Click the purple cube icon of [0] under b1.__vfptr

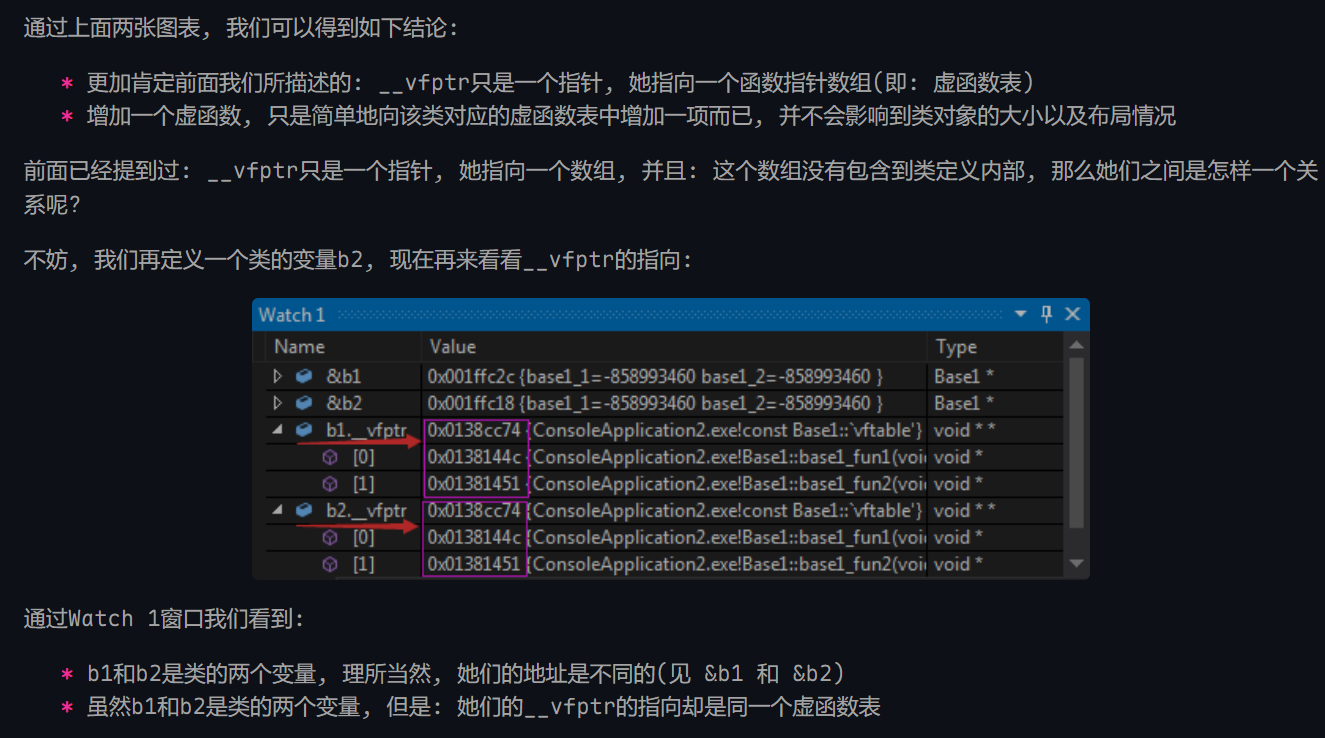(x=330, y=457)
